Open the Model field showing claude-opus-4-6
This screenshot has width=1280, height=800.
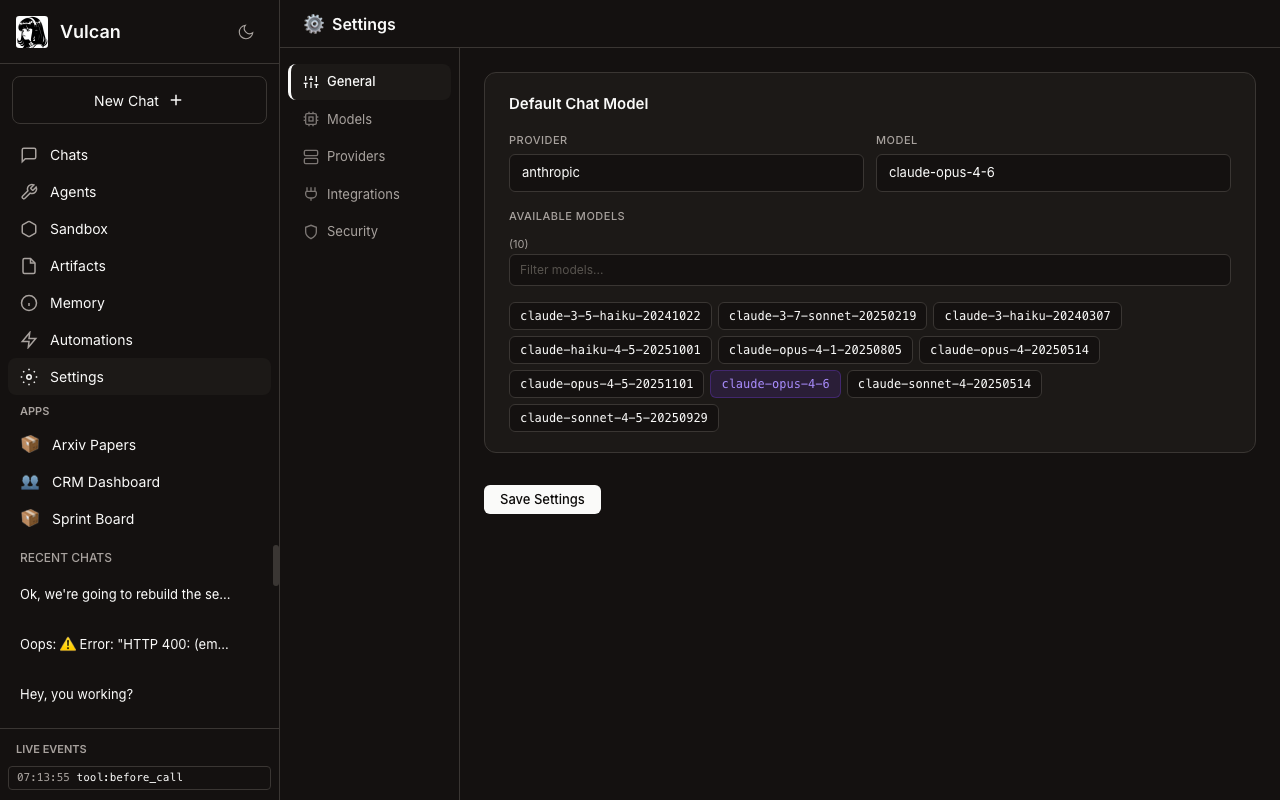coord(1053,173)
